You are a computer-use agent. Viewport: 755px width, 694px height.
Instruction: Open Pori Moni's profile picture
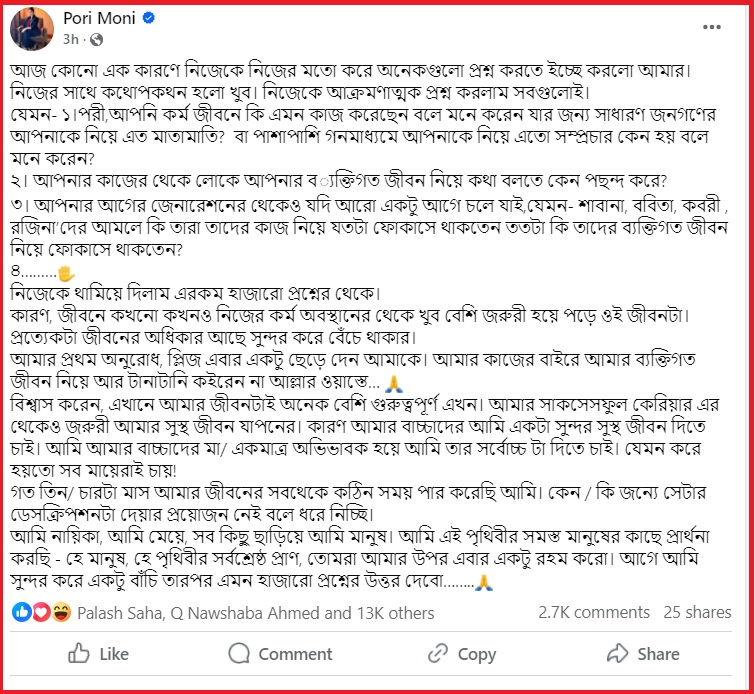click(x=32, y=29)
